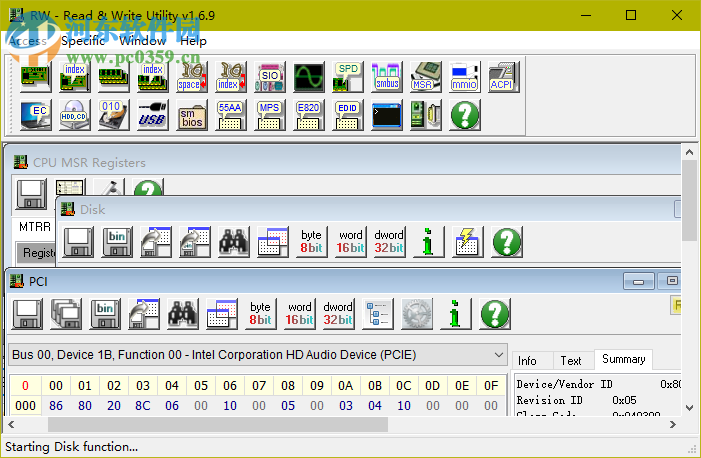
Task: Open the Embedded Controller (EC) tool
Action: point(37,114)
